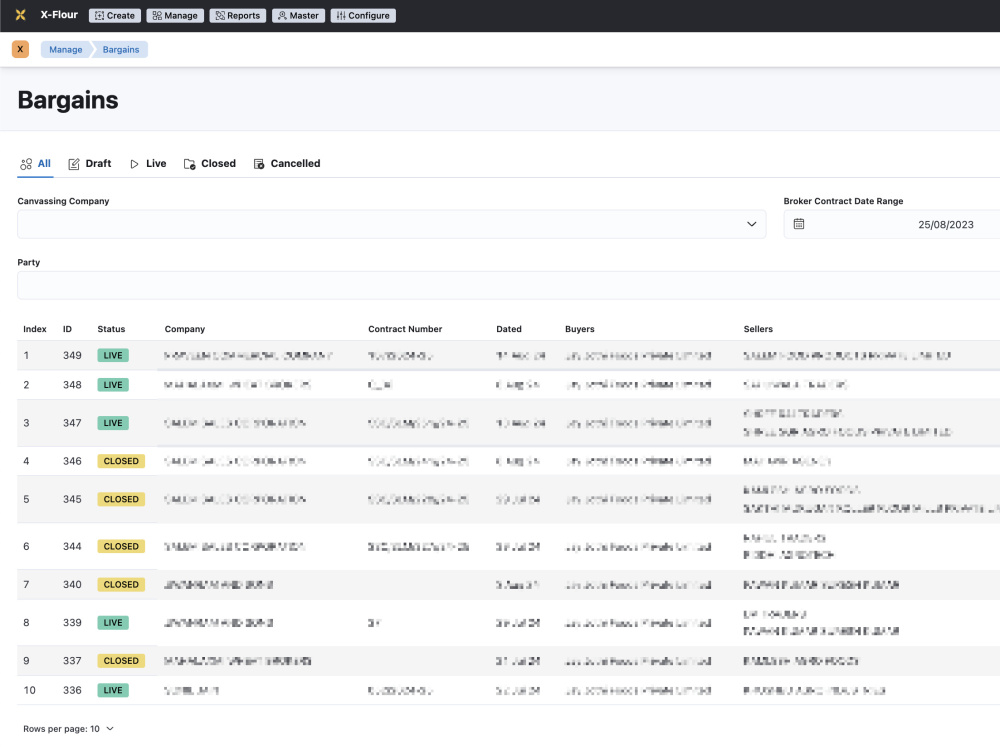Click the Sellers column header
1000x750 pixels.
pos(758,329)
